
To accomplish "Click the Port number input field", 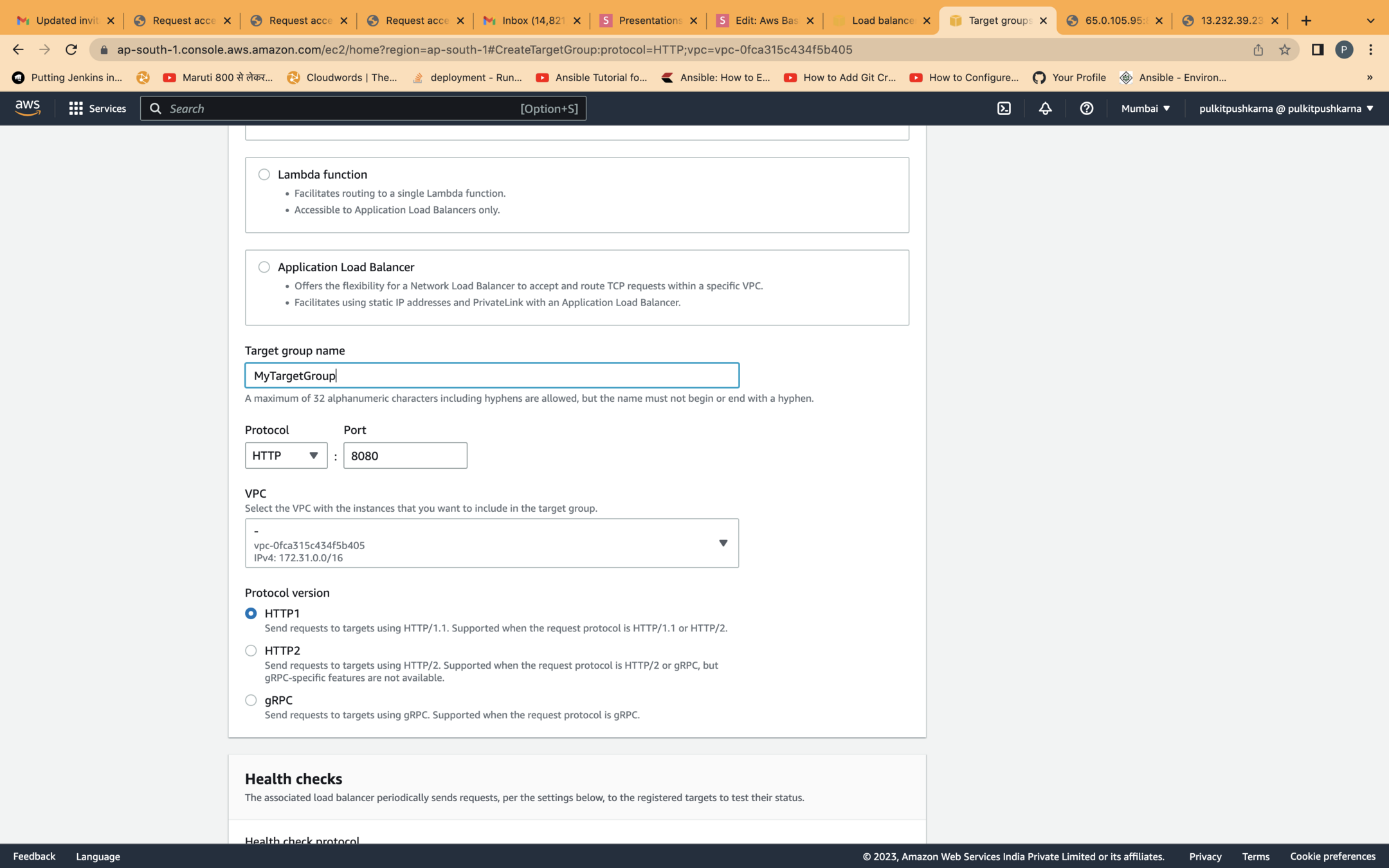I will click(x=404, y=455).
